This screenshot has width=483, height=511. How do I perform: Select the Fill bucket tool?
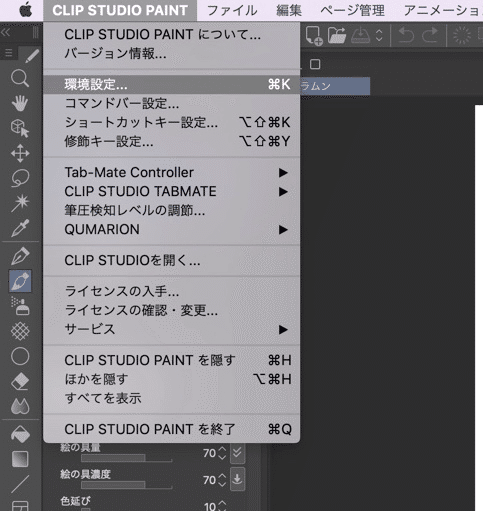20,434
